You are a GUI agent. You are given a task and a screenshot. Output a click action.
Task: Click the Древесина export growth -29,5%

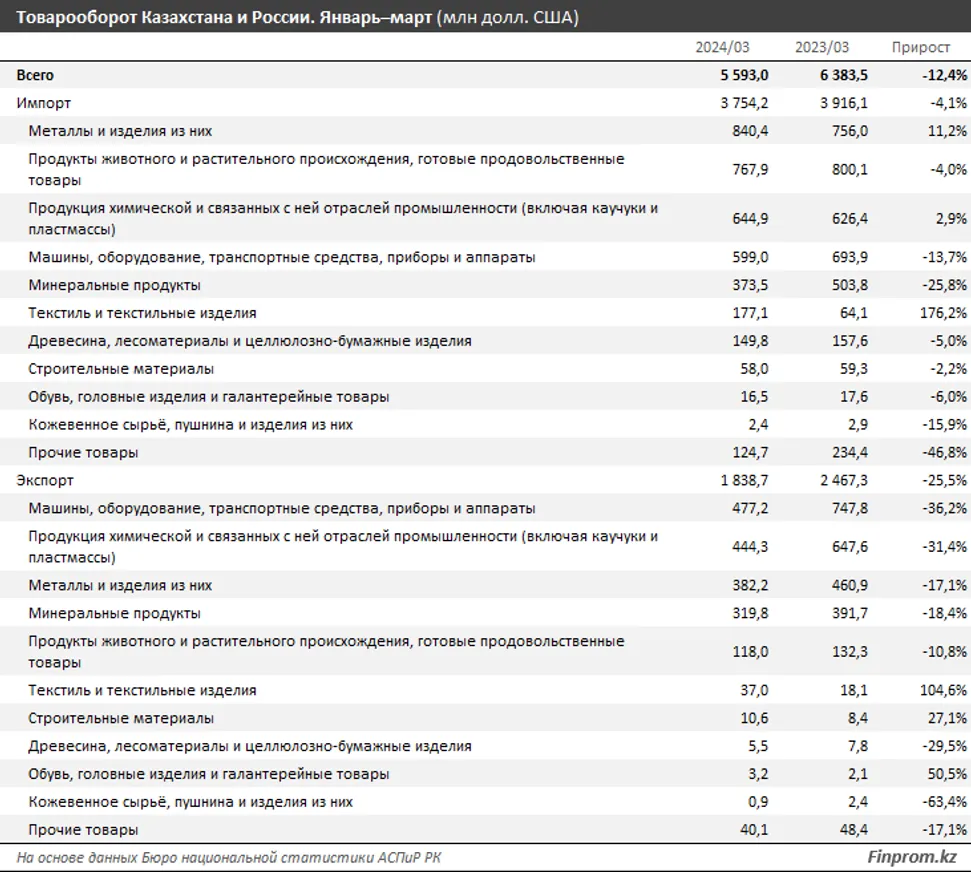tap(936, 745)
